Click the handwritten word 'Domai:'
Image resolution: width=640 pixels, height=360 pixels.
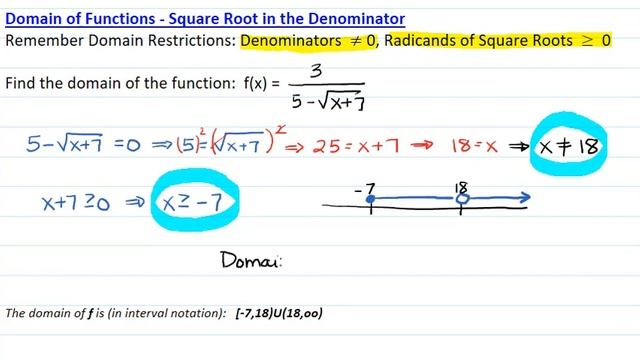click(251, 260)
